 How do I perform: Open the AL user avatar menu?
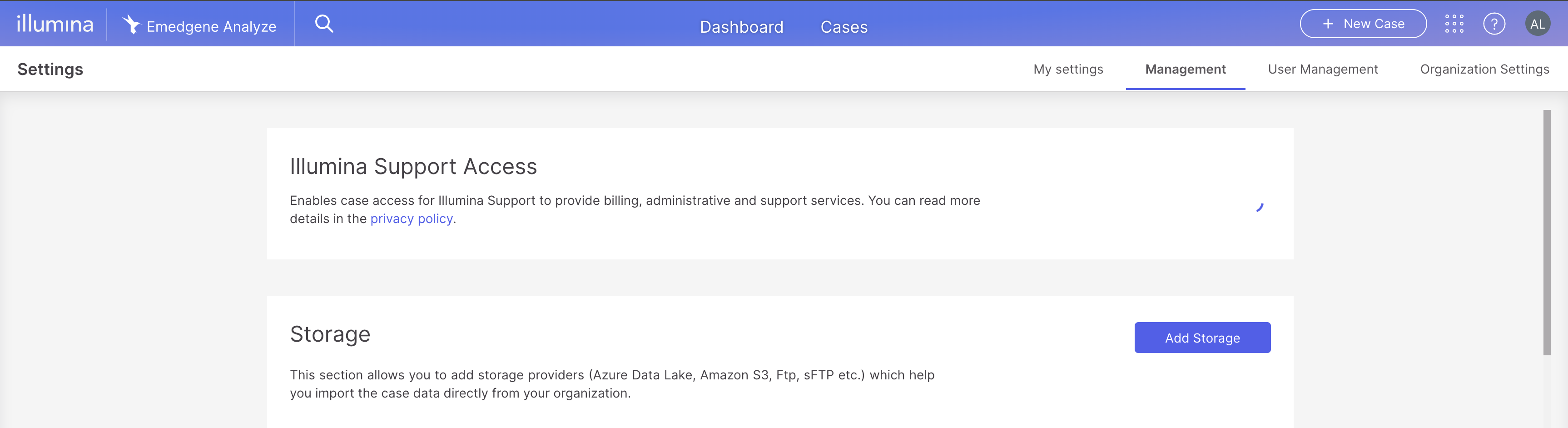pyautogui.click(x=1537, y=25)
